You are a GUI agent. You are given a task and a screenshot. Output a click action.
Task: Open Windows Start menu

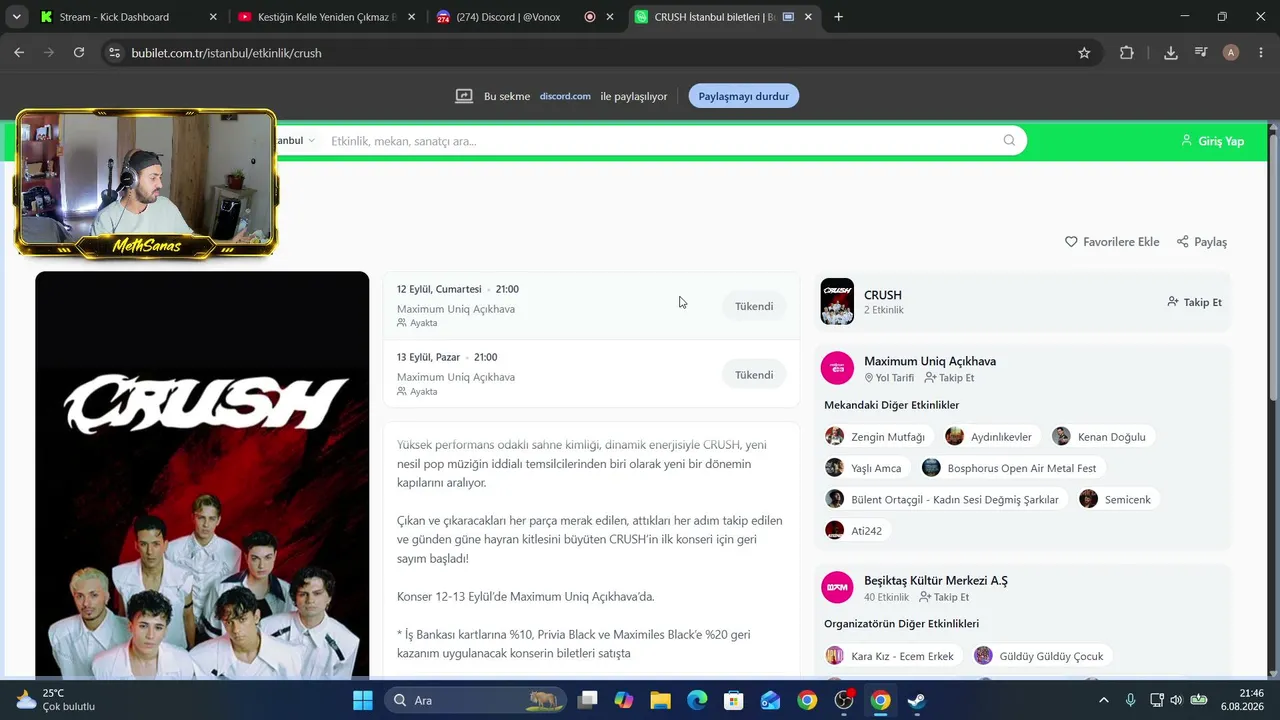363,700
